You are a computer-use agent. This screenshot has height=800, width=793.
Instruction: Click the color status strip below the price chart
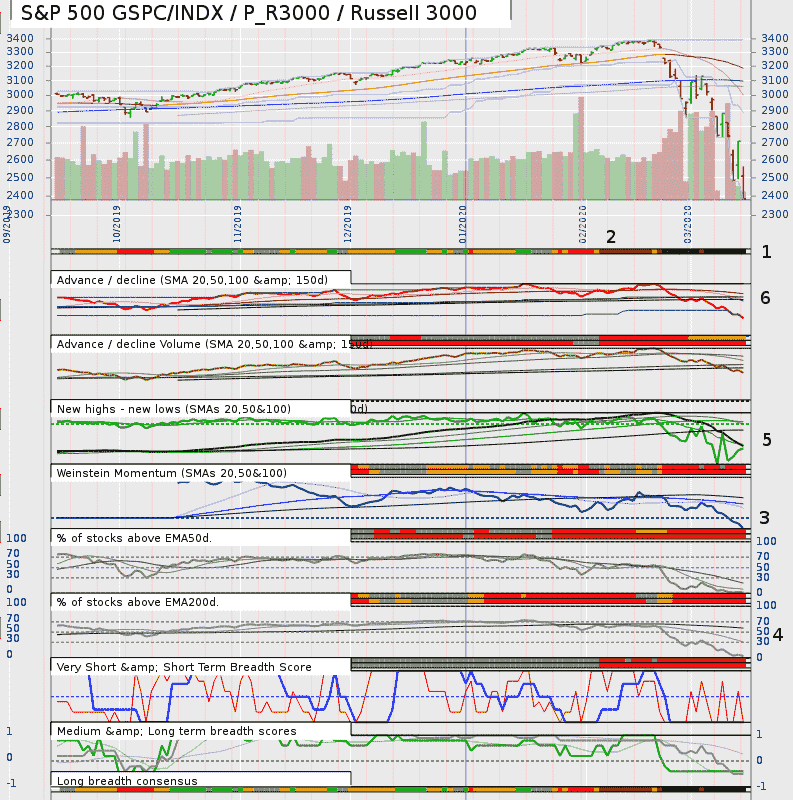(x=401, y=252)
